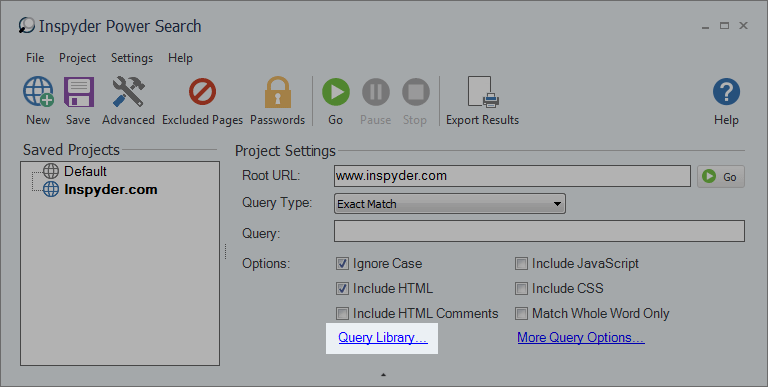768x387 pixels.
Task: Open Help with question mark icon
Action: [x=726, y=92]
